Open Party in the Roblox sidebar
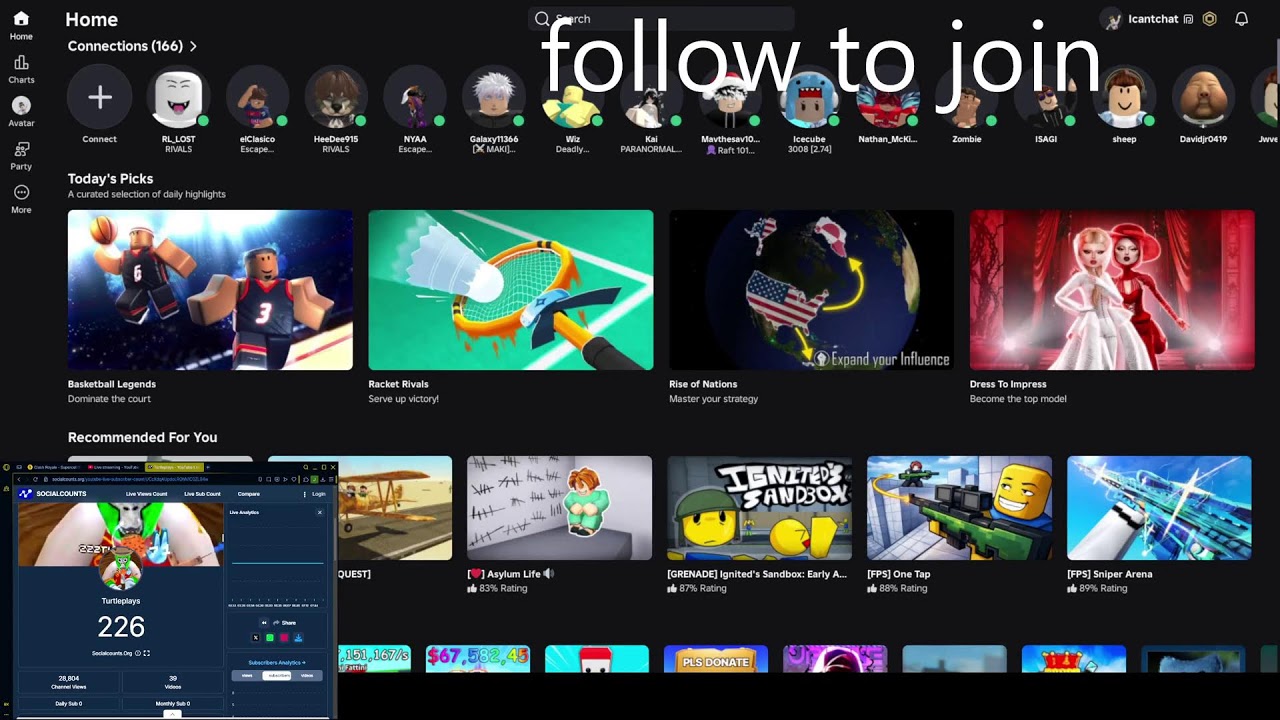1280x720 pixels. [21, 155]
